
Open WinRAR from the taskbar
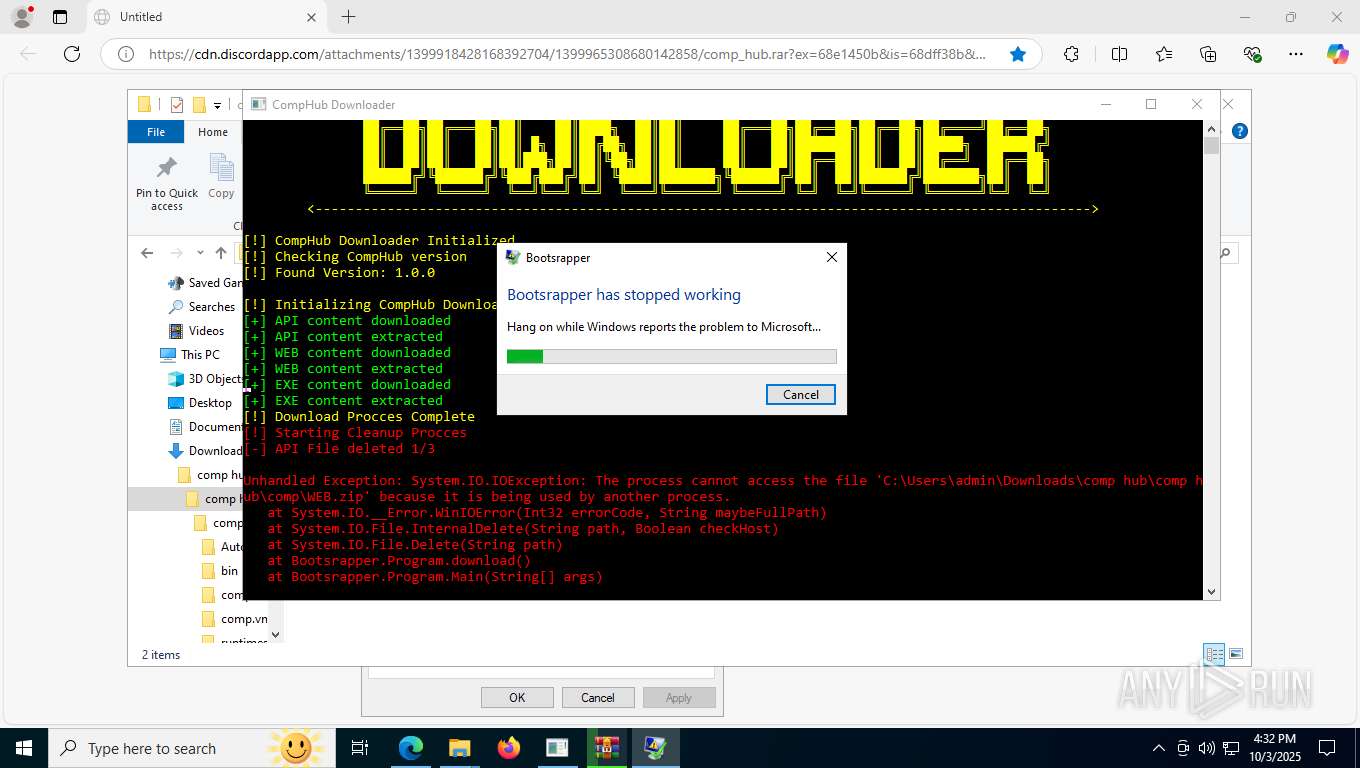coord(607,748)
